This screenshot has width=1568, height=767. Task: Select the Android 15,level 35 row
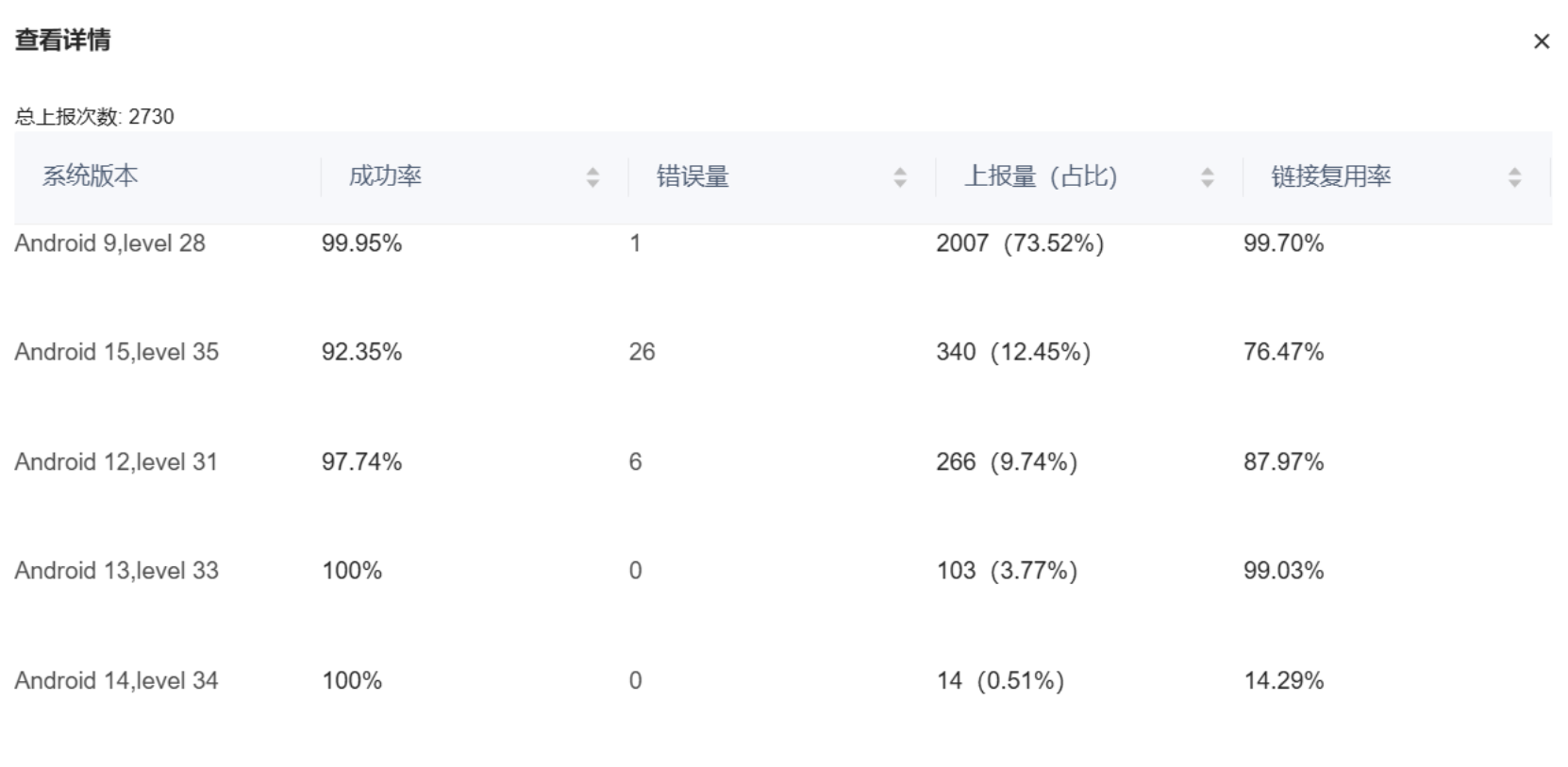point(116,352)
